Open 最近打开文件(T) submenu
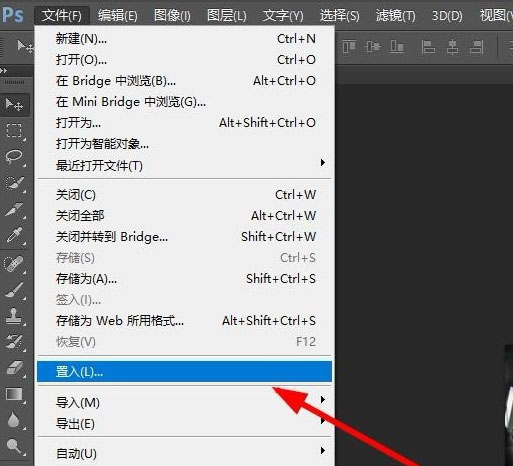Viewport: 513px width, 466px height. coord(184,165)
